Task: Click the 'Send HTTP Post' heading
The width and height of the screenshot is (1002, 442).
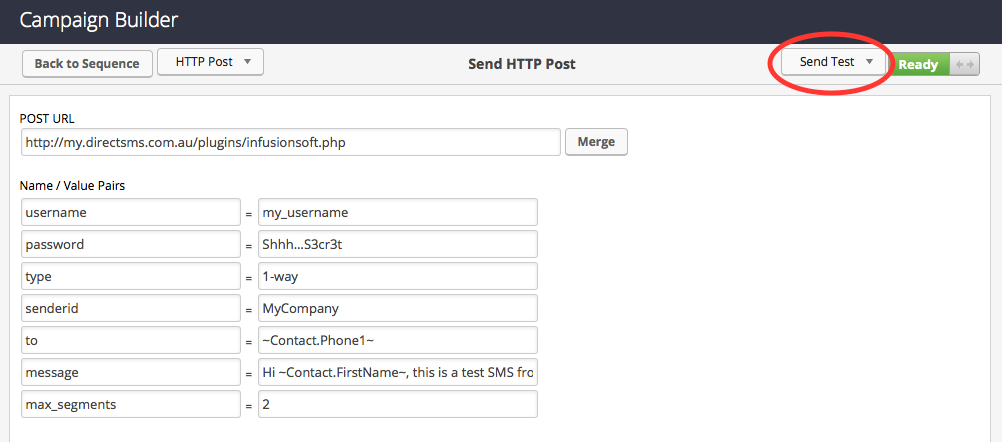Action: point(521,64)
